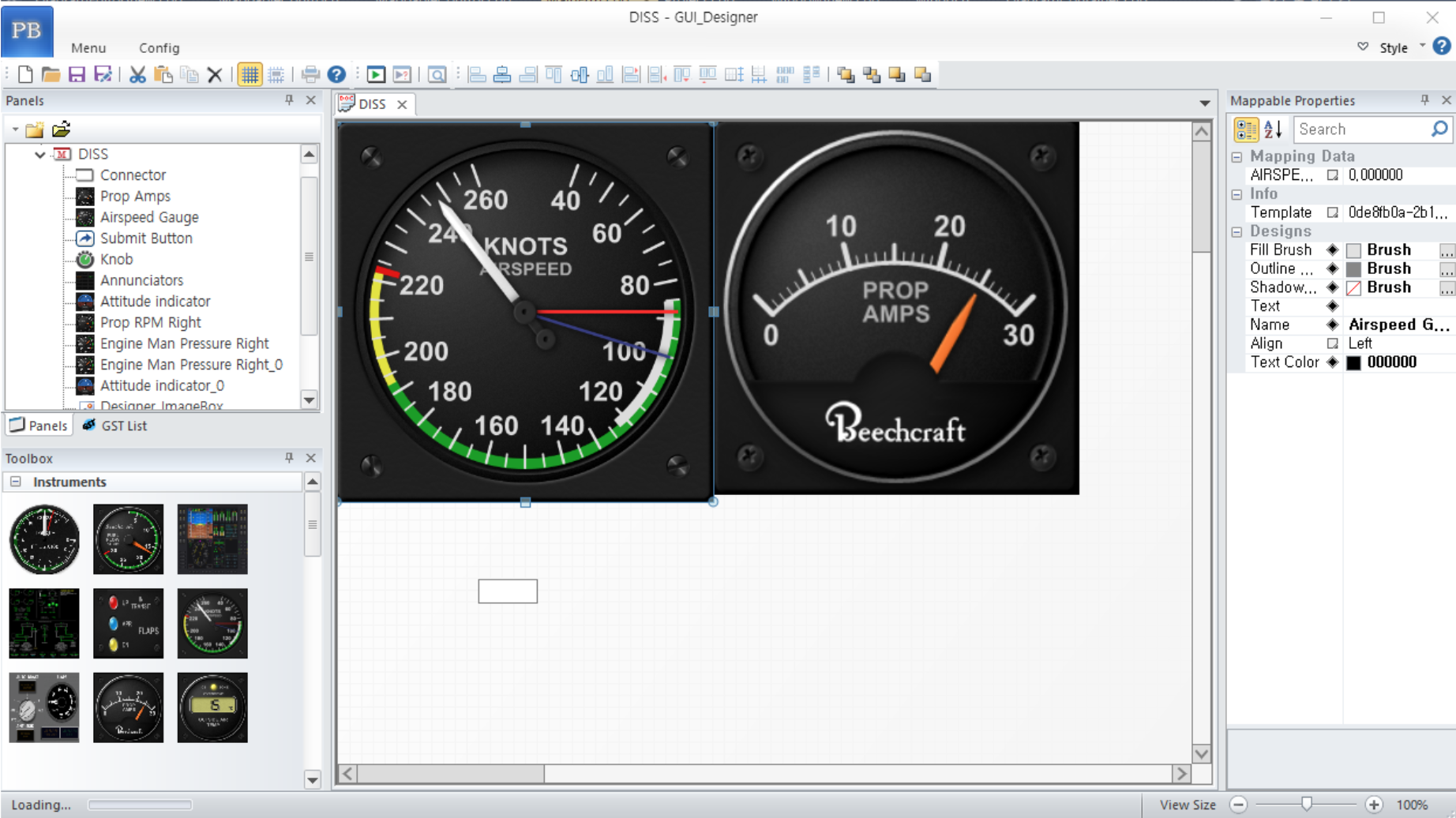
Task: Sort properties alphabetically
Action: pos(1273,129)
